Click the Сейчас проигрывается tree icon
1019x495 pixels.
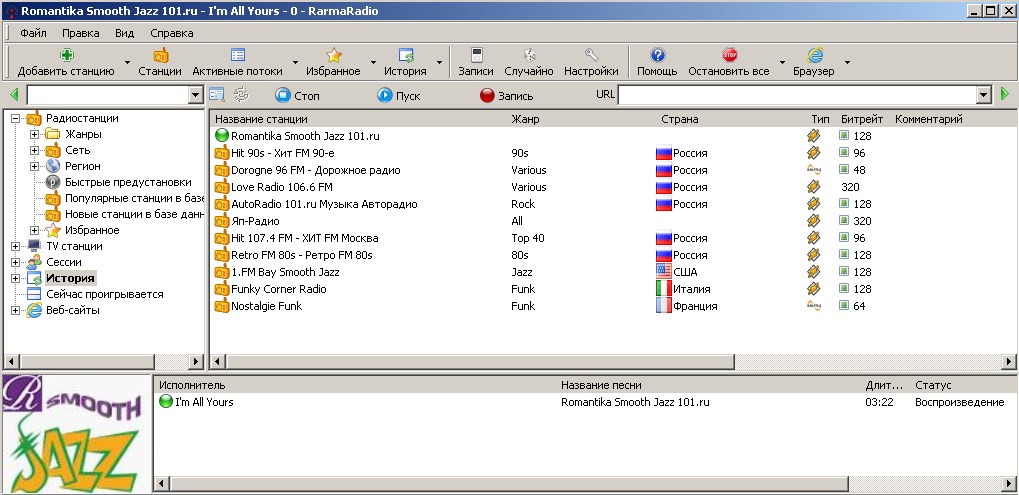point(34,294)
